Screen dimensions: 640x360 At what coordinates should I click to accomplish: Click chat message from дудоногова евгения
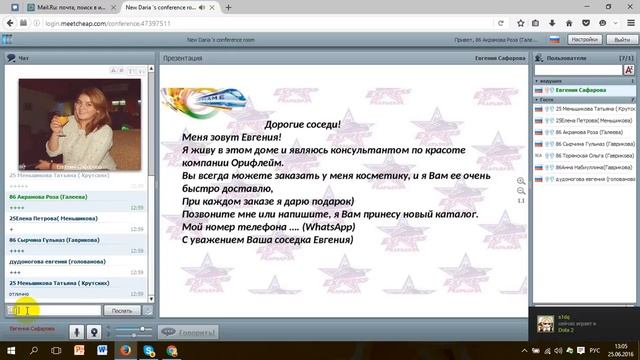point(76,267)
